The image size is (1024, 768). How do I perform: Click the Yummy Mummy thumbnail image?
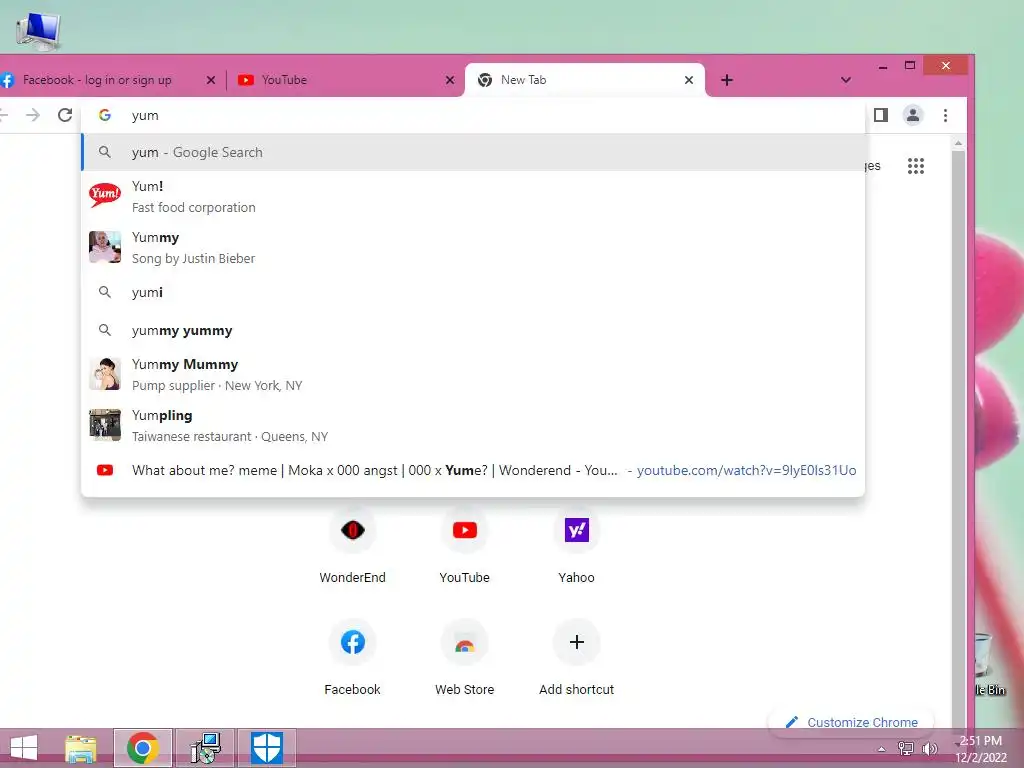pos(104,374)
